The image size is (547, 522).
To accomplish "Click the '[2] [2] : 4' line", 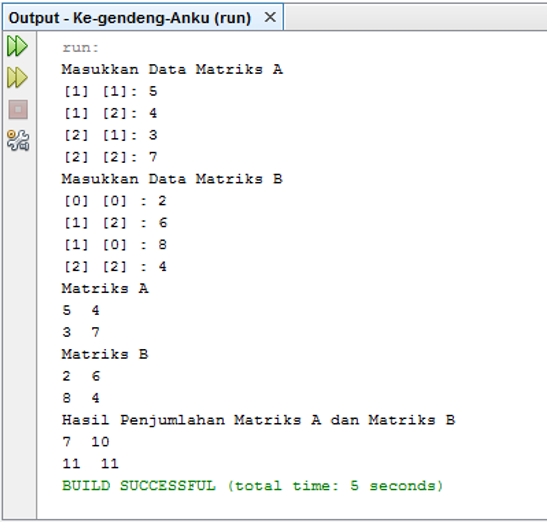I will click(x=115, y=267).
